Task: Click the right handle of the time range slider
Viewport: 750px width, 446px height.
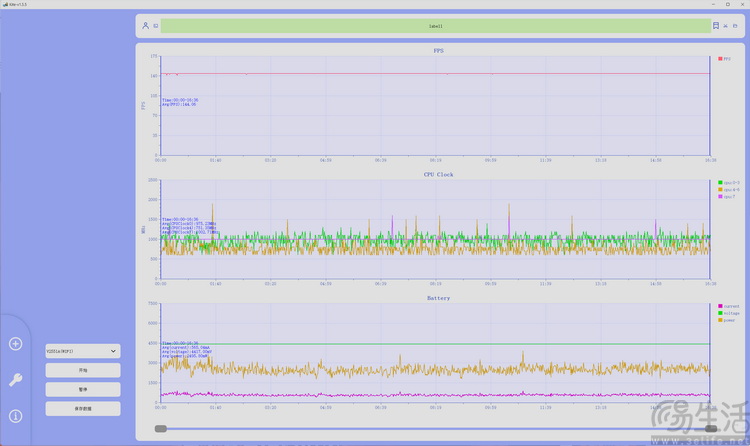Action: point(710,428)
